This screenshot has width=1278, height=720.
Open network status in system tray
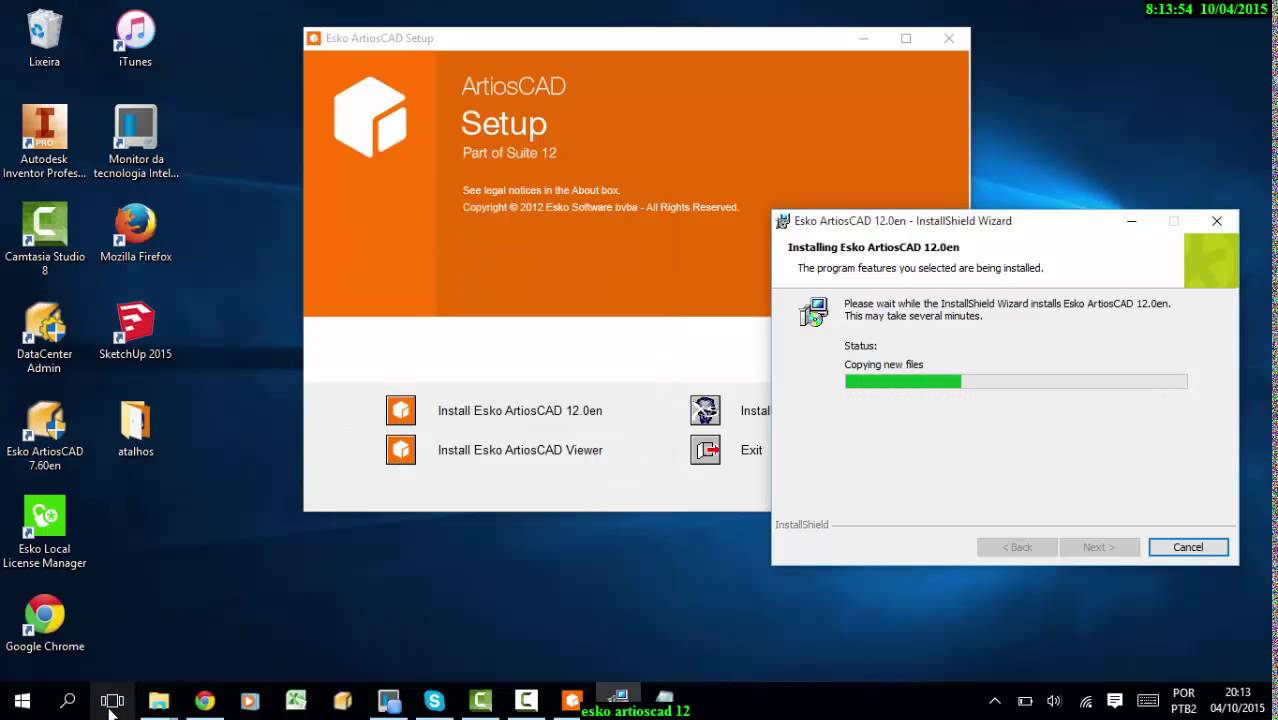pyautogui.click(x=1085, y=701)
